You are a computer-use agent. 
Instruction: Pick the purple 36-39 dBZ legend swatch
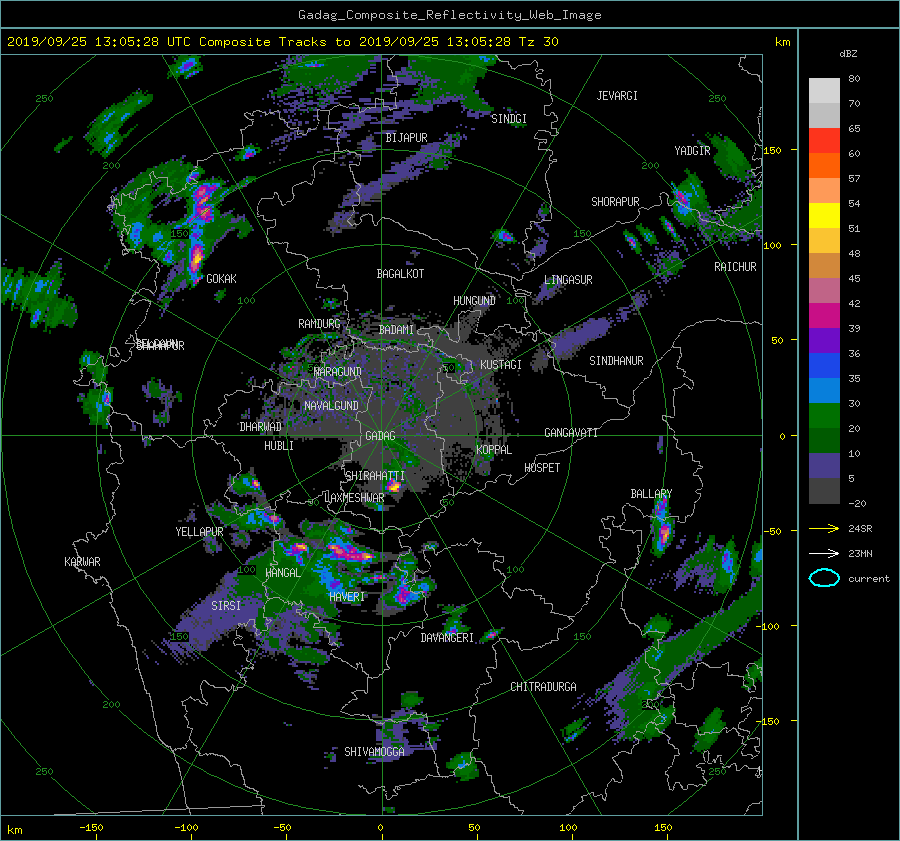pyautogui.click(x=824, y=340)
